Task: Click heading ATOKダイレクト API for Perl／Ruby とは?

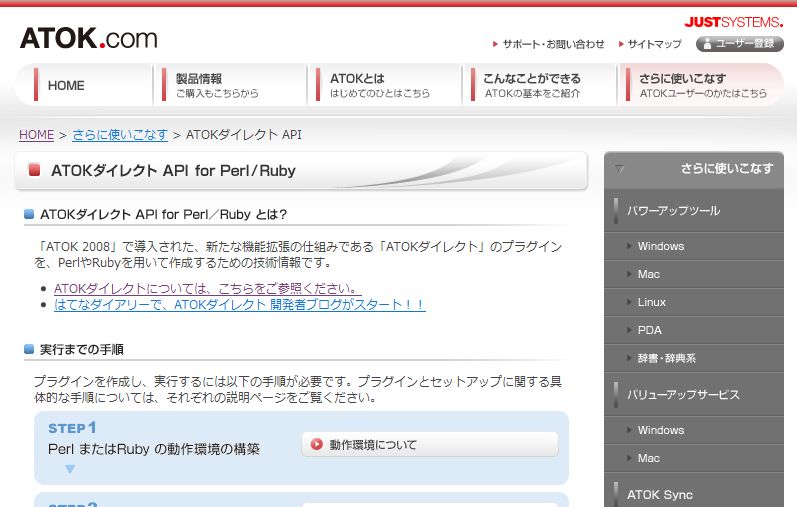Action: 164,214
